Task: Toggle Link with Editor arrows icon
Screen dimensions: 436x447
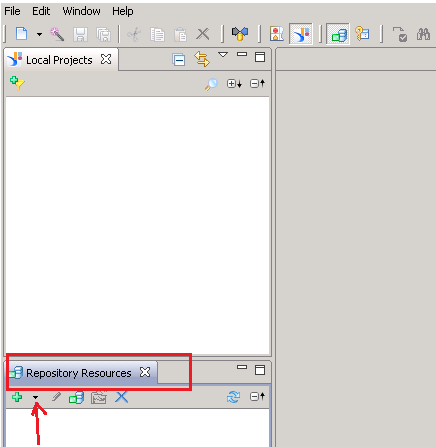Action: click(x=202, y=59)
